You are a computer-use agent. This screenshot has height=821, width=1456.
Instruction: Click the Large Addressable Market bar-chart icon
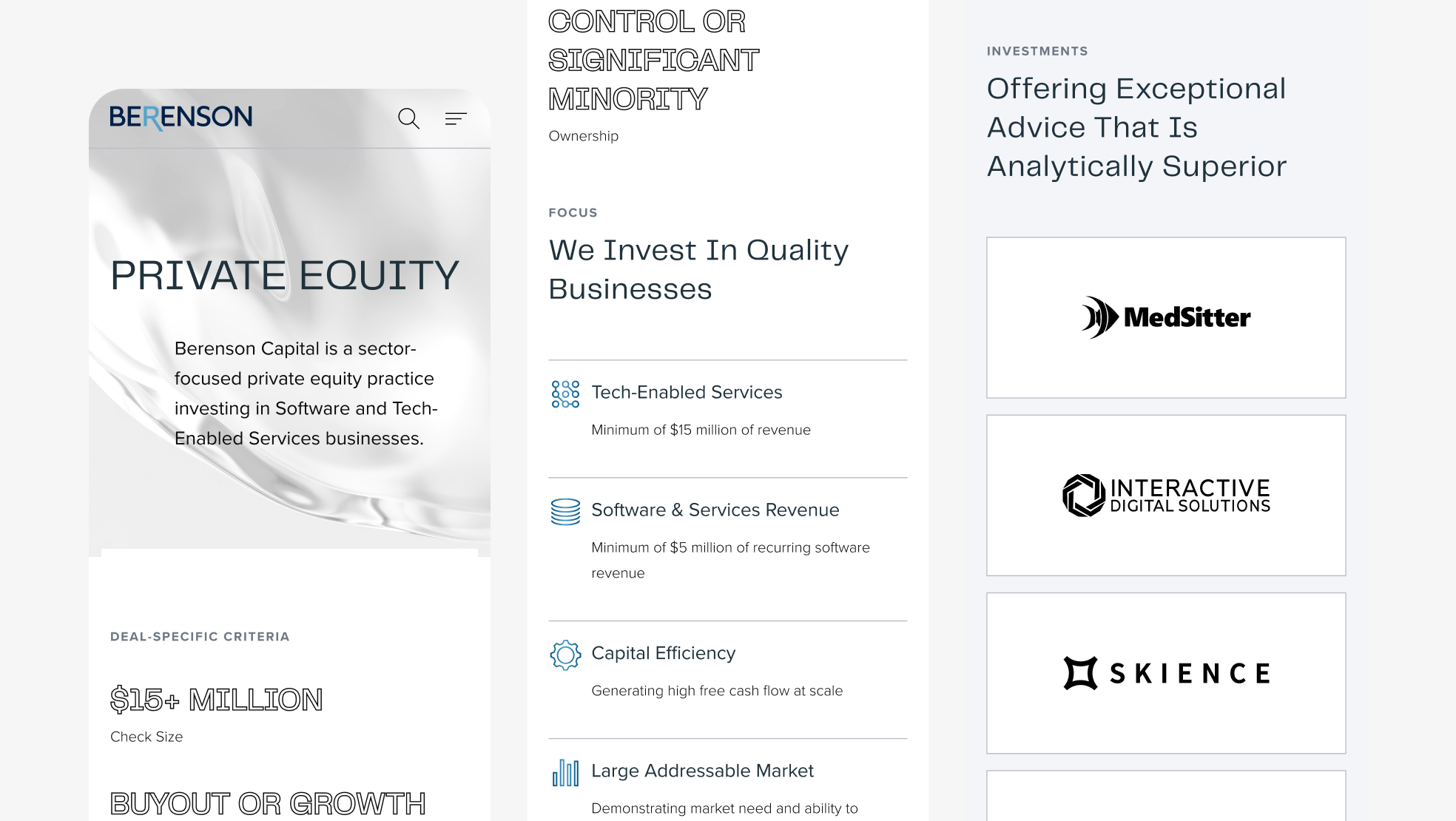coord(565,773)
